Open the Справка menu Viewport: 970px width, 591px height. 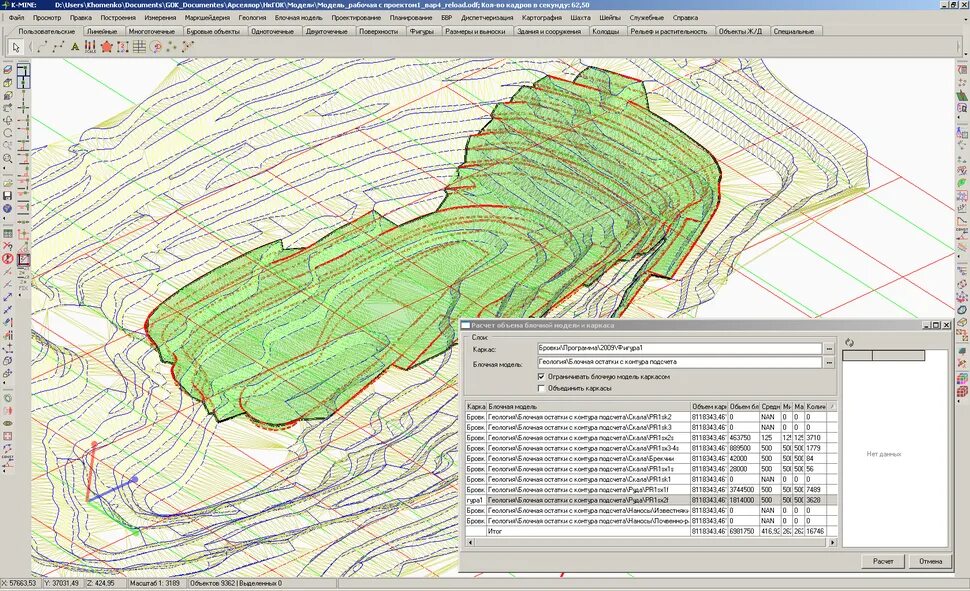[x=685, y=18]
